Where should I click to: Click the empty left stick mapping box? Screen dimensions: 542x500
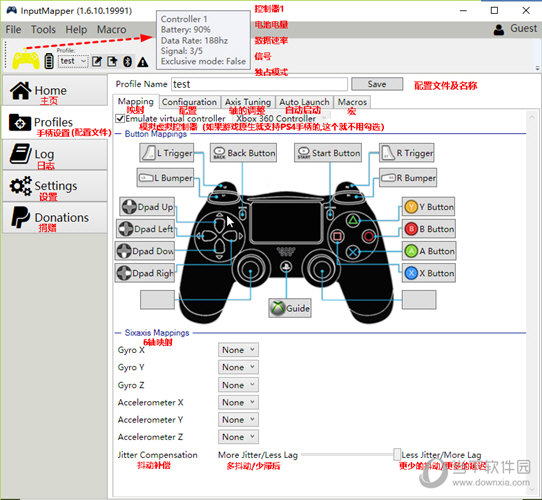[x=157, y=300]
